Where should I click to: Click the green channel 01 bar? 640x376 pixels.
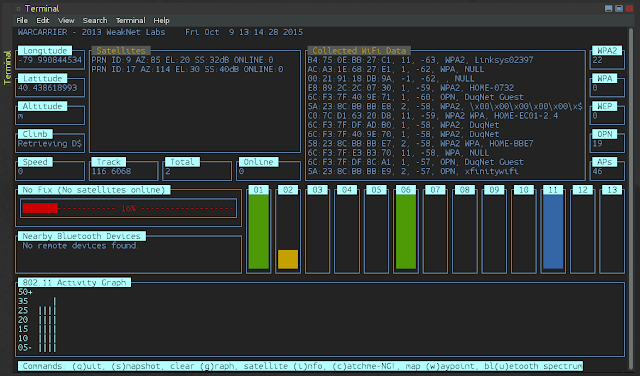pyautogui.click(x=258, y=231)
